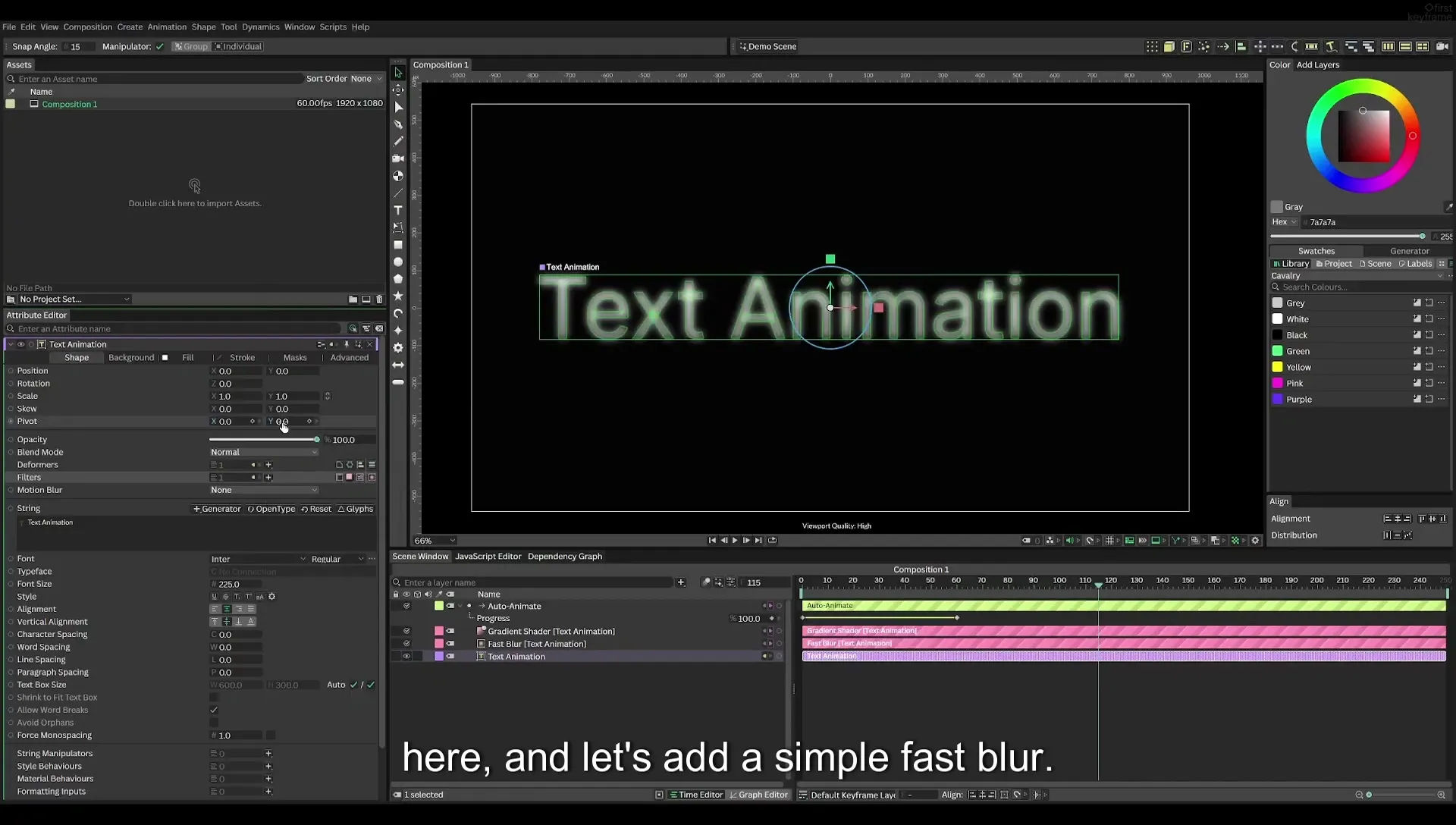Play the composition
Screen dimensions: 1456x825
[735, 541]
